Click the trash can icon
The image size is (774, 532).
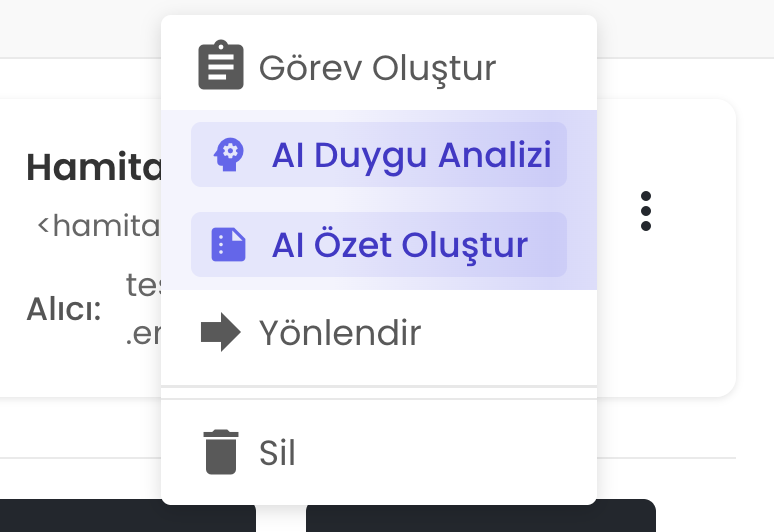(x=221, y=451)
